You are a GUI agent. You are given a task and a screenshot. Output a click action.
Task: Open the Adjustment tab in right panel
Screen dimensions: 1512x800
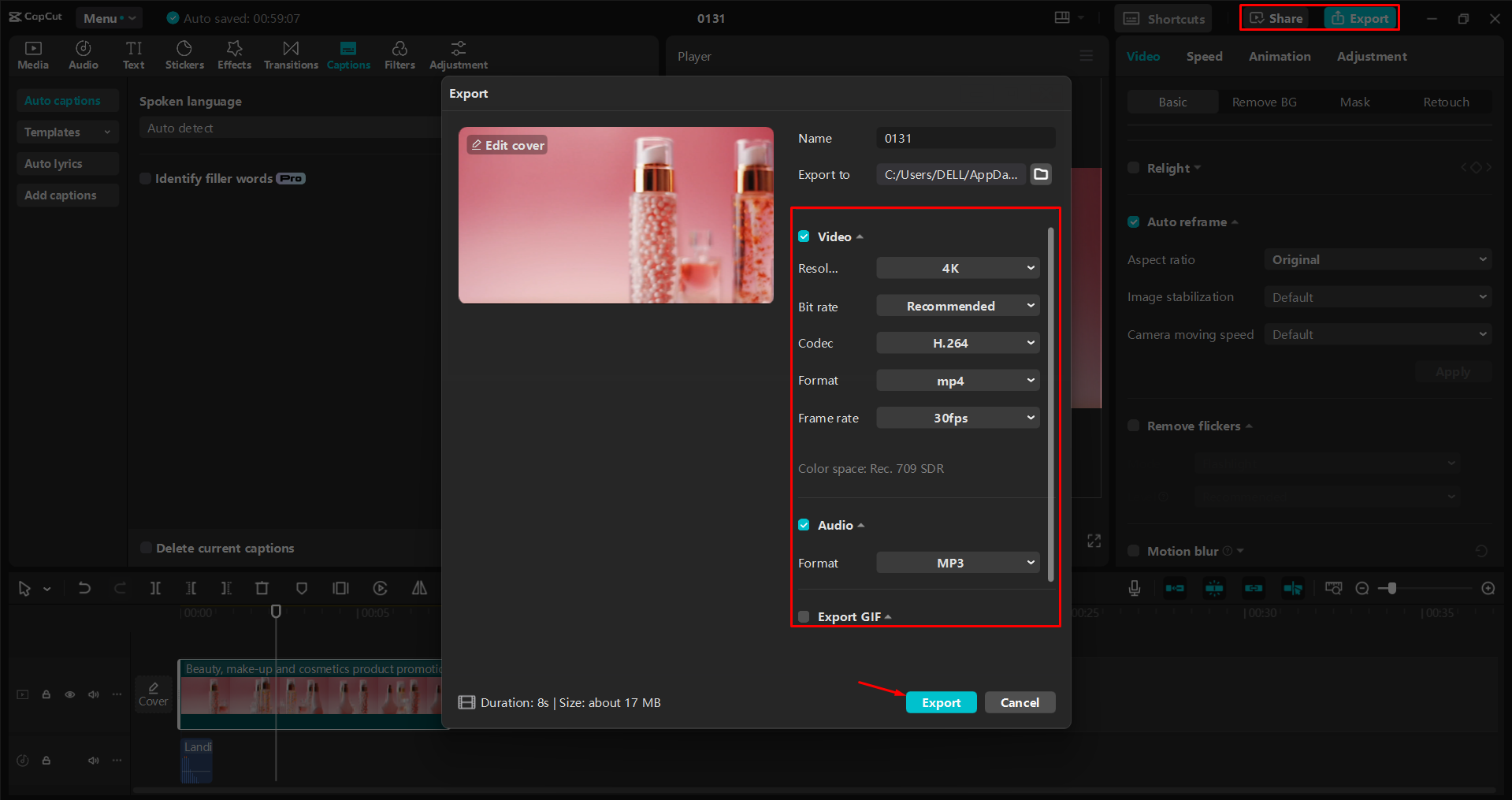pyautogui.click(x=1372, y=57)
